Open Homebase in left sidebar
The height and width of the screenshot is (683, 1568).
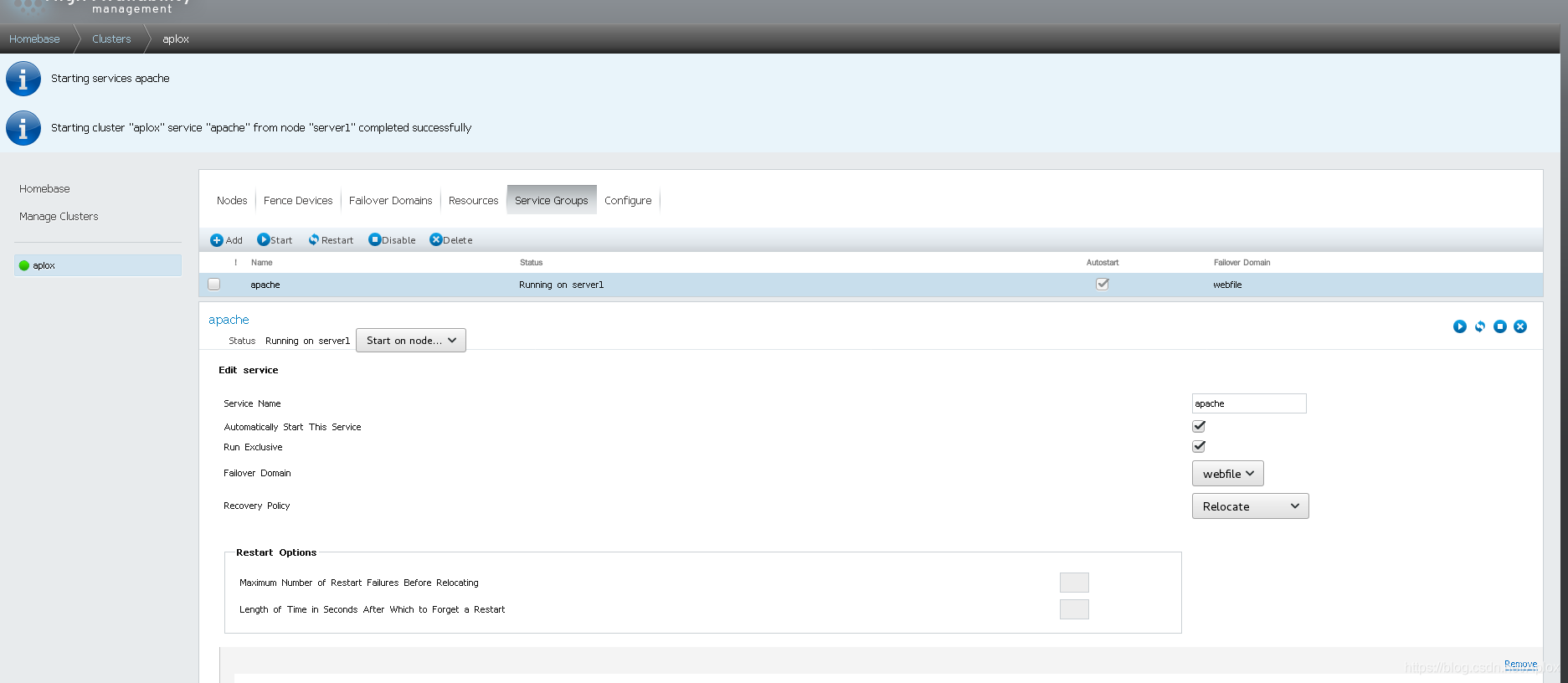pos(44,189)
